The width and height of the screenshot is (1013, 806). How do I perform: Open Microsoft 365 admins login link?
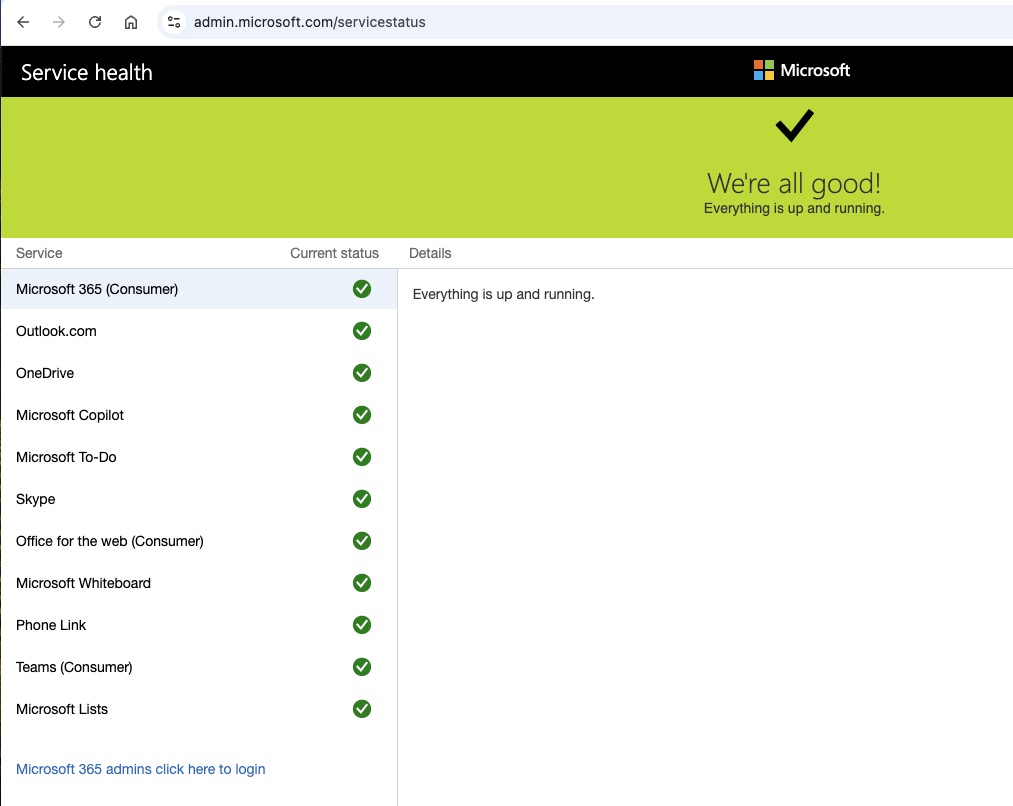pyautogui.click(x=140, y=769)
